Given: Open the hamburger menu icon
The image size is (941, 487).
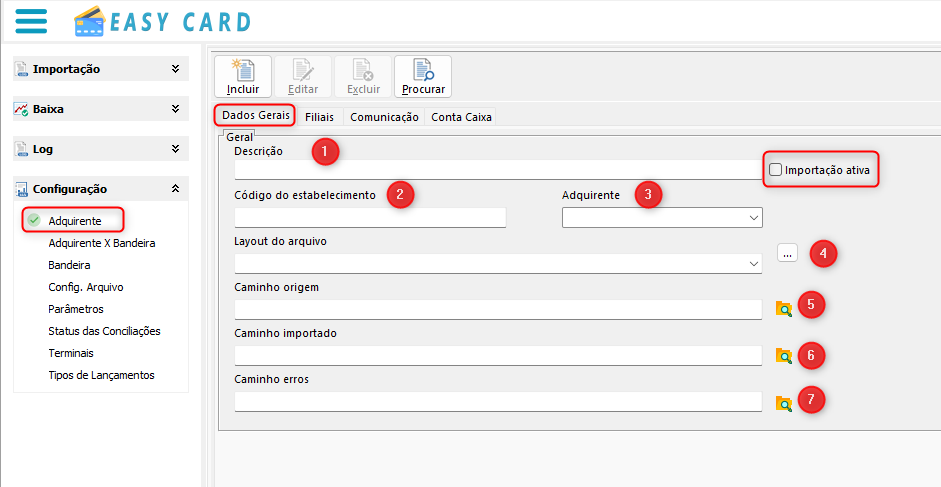Looking at the screenshot, I should 31,22.
